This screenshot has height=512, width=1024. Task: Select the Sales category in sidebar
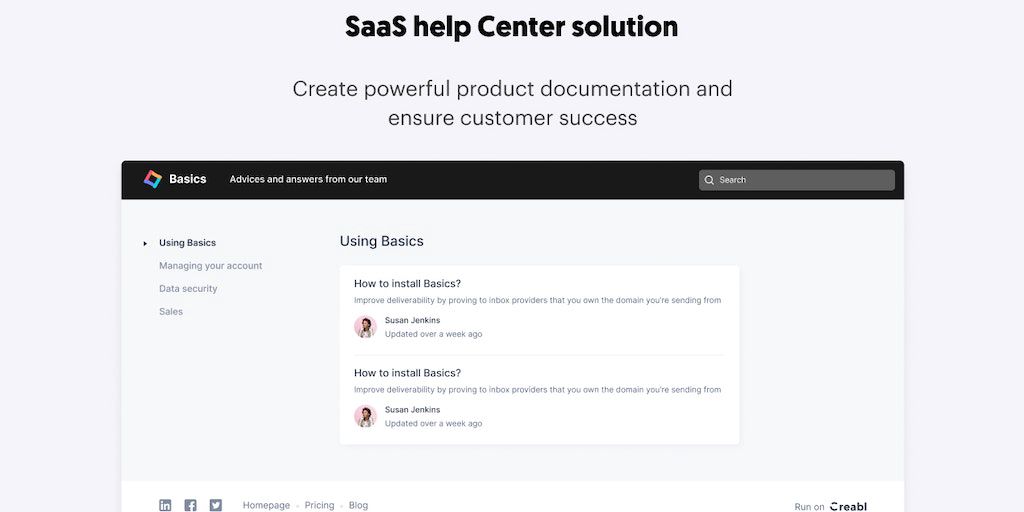pyautogui.click(x=171, y=312)
